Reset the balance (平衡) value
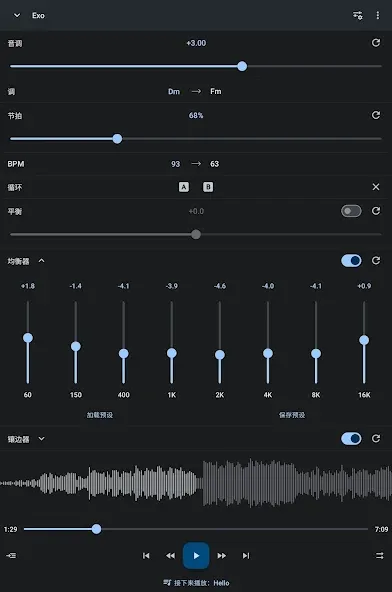This screenshot has height=592, width=392. [376, 211]
